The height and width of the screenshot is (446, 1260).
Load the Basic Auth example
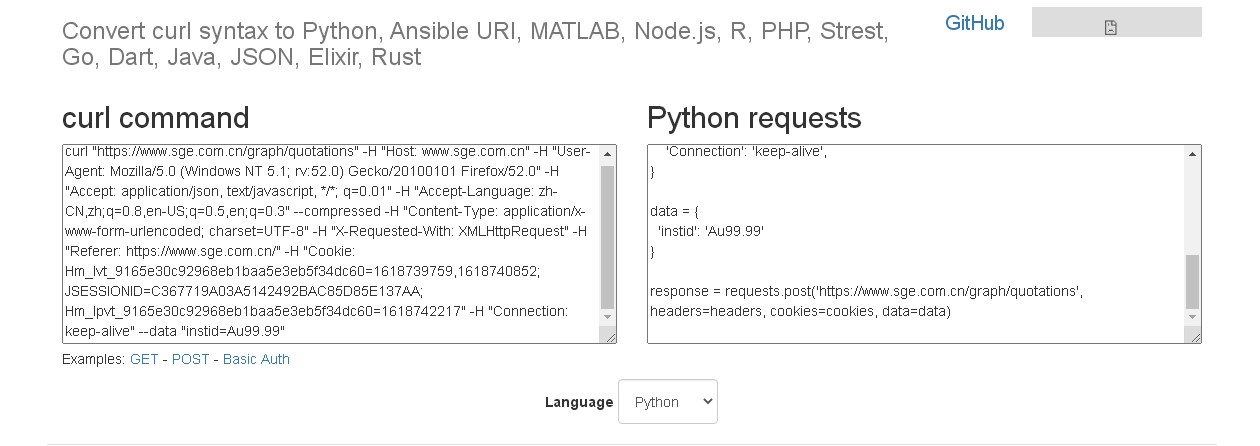(x=256, y=359)
